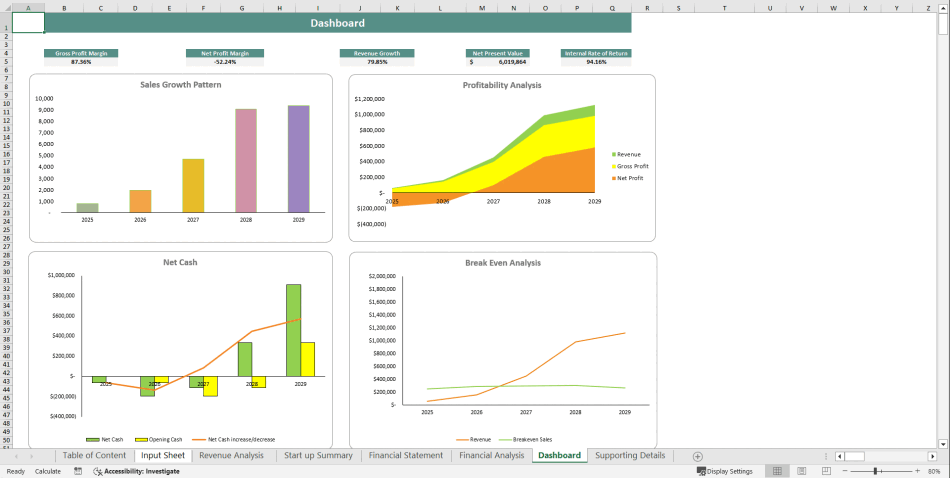
Task: Click horizontal scrollbar right arrow
Action: click(x=932, y=456)
